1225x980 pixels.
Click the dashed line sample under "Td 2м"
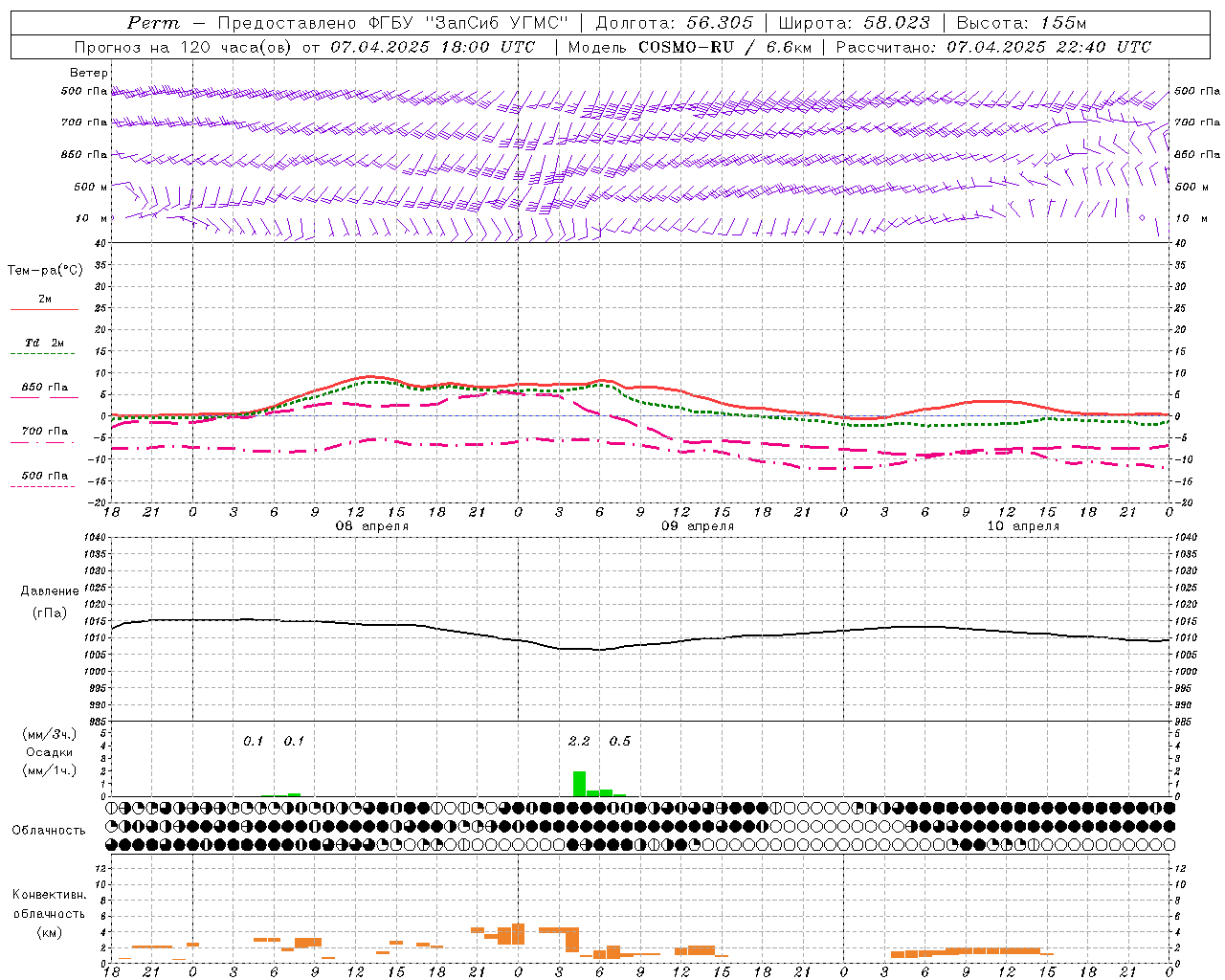pyautogui.click(x=43, y=354)
